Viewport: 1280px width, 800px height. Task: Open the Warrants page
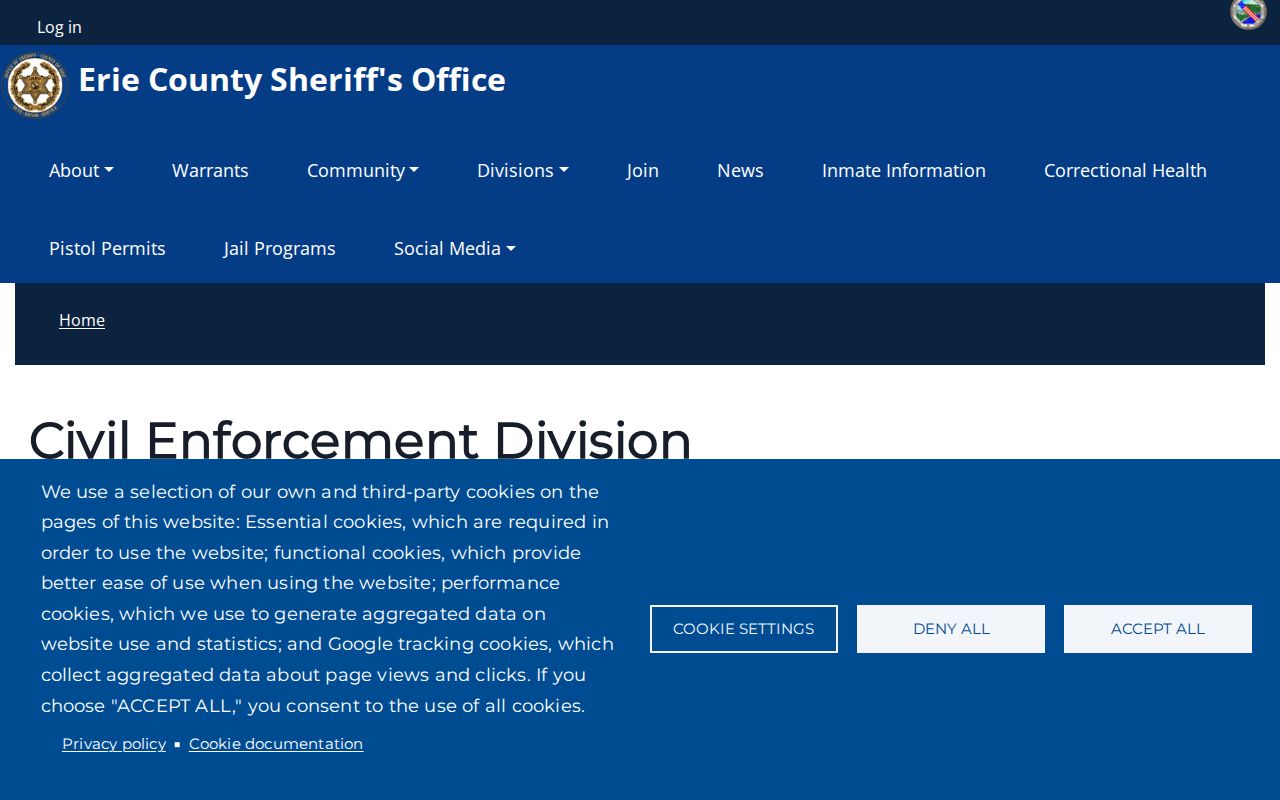(210, 170)
